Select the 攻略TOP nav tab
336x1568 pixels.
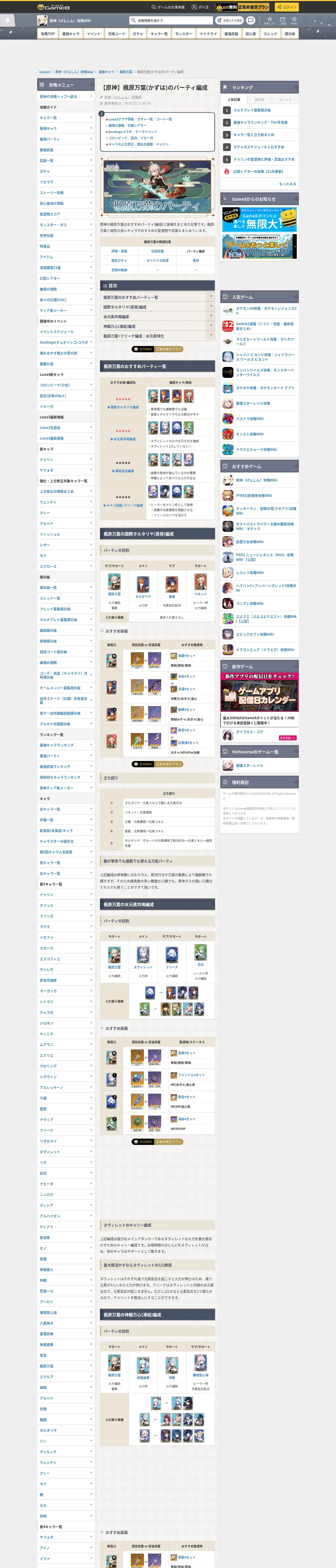48,34
